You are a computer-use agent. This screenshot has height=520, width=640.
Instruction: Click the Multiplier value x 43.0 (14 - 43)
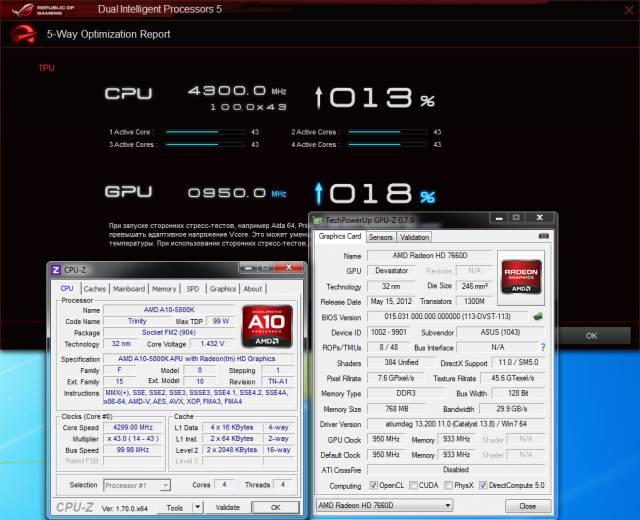(x=133, y=439)
